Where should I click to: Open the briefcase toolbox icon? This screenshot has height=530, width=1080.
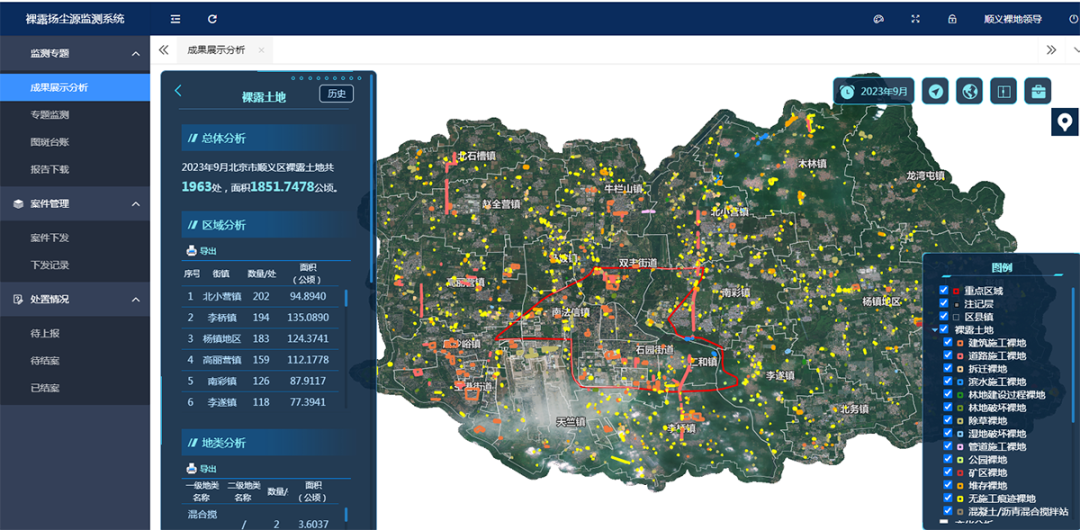pos(1038,91)
